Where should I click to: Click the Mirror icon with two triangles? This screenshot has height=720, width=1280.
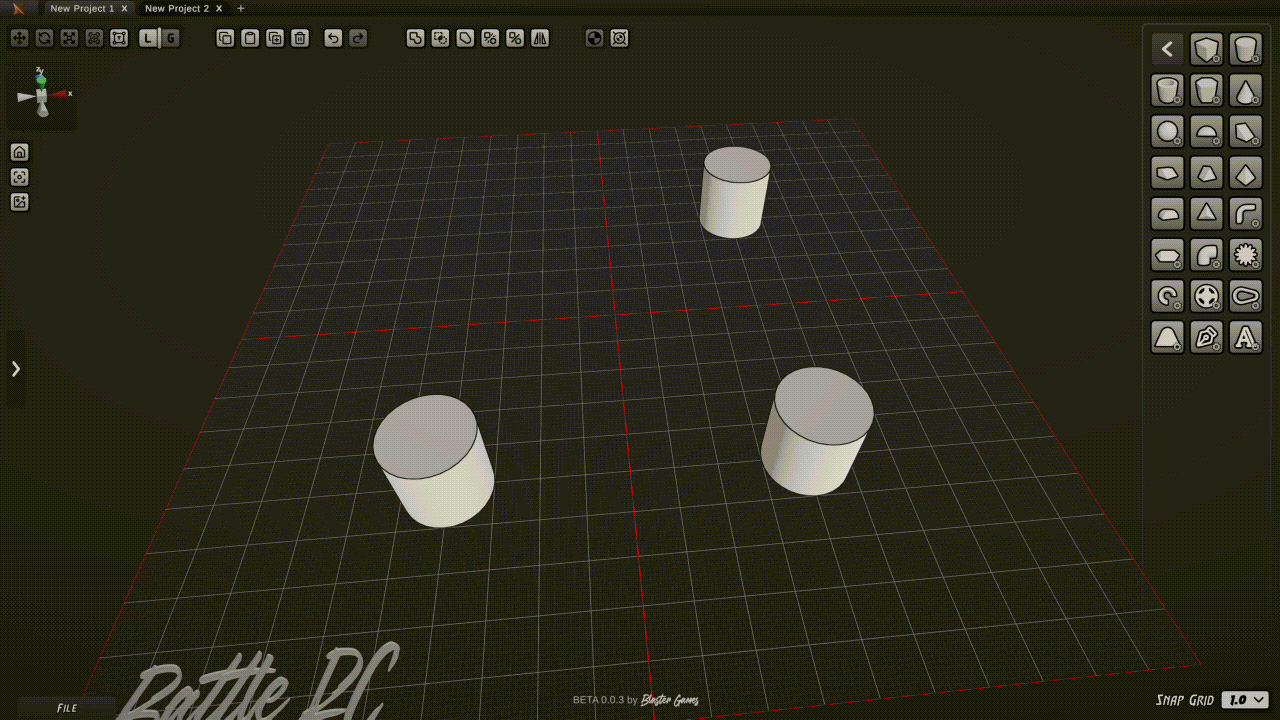[x=540, y=38]
